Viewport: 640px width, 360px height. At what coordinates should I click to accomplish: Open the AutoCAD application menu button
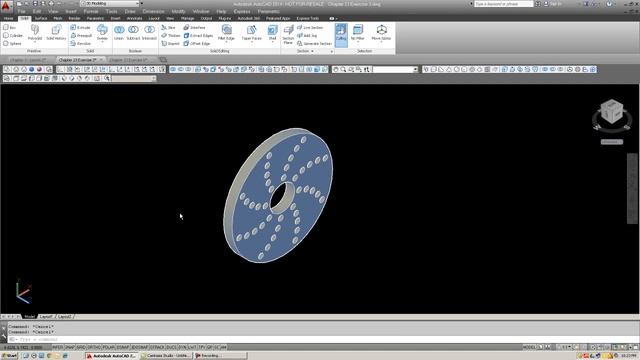coord(6,6)
